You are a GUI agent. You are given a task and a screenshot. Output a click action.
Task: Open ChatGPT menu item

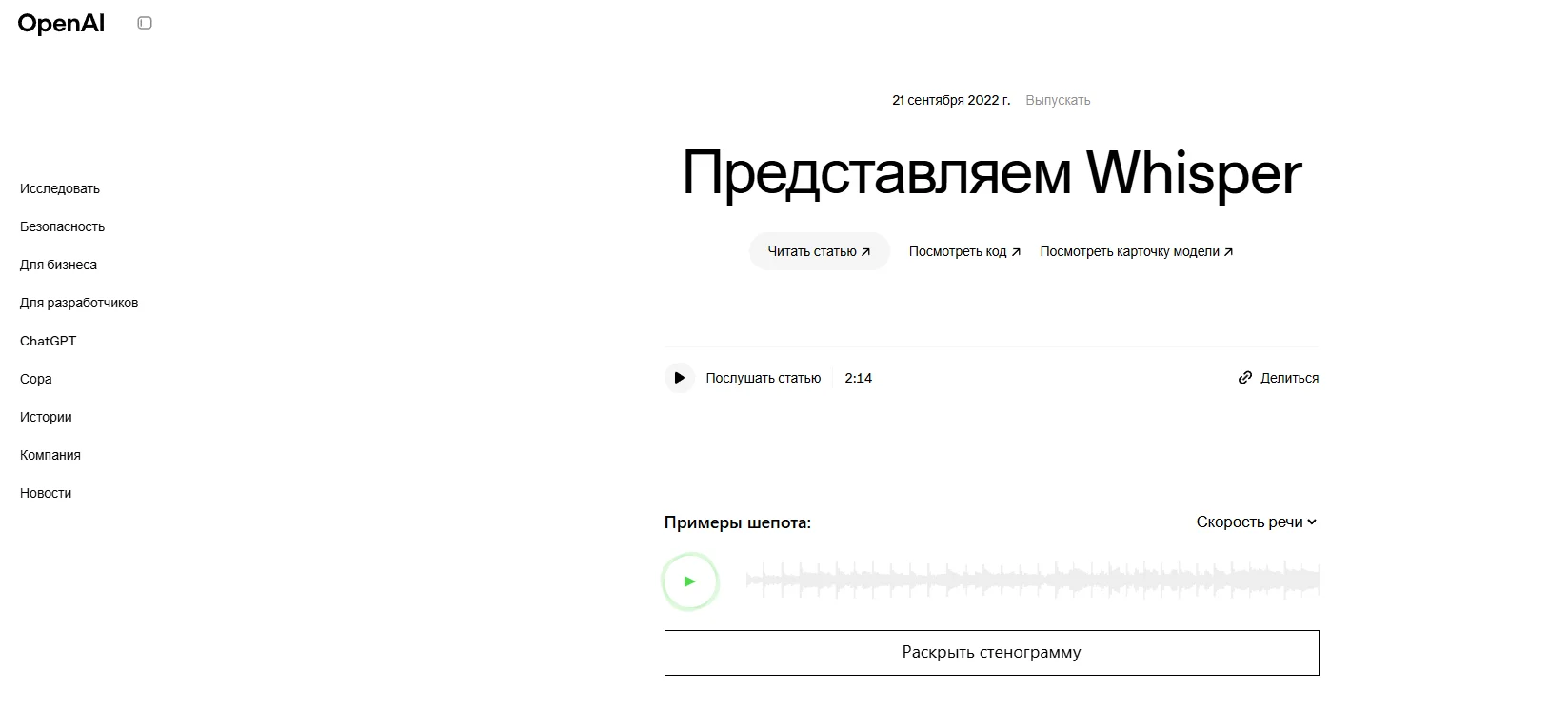point(49,341)
